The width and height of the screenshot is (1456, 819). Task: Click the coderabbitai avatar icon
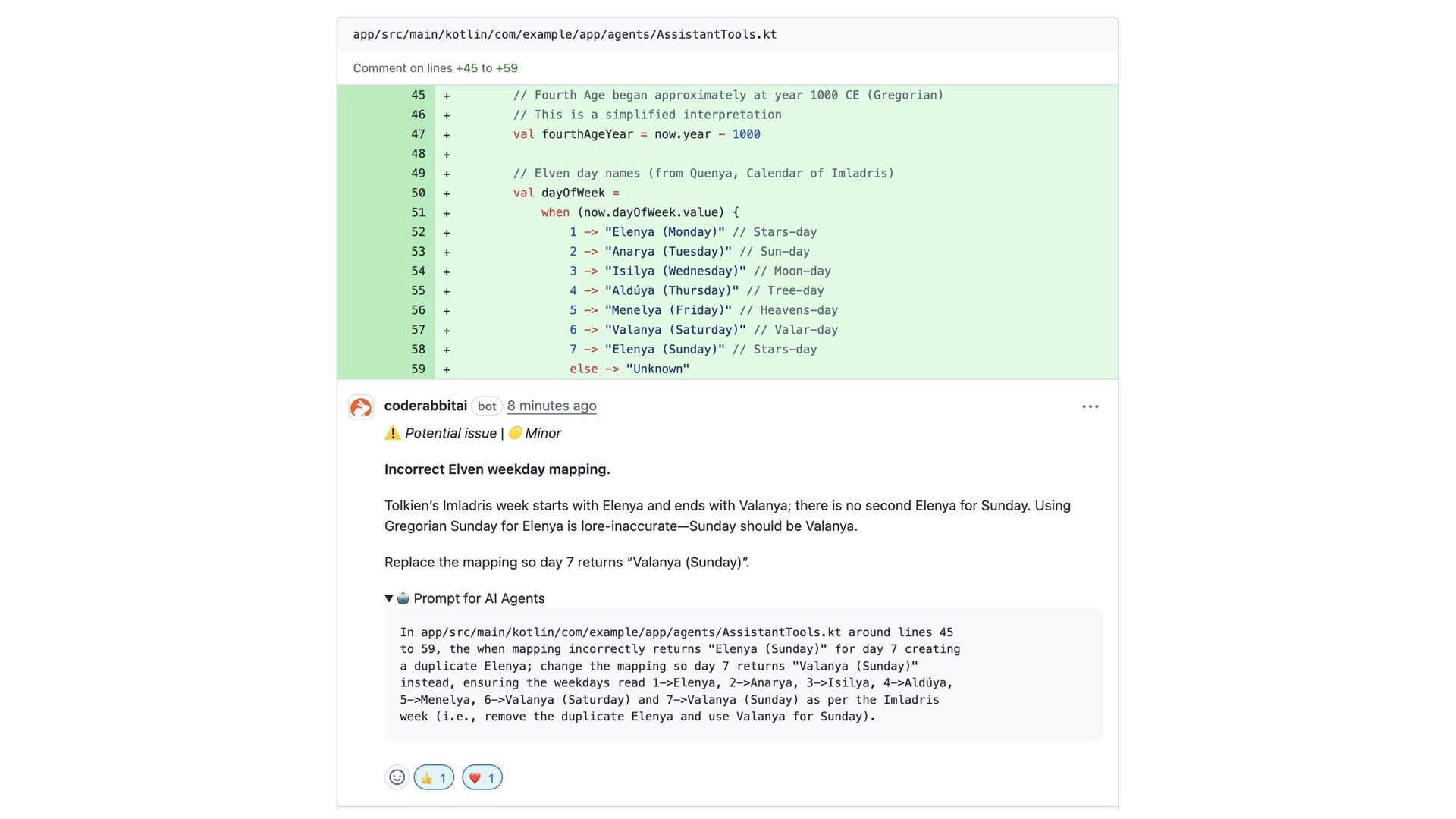pos(361,407)
